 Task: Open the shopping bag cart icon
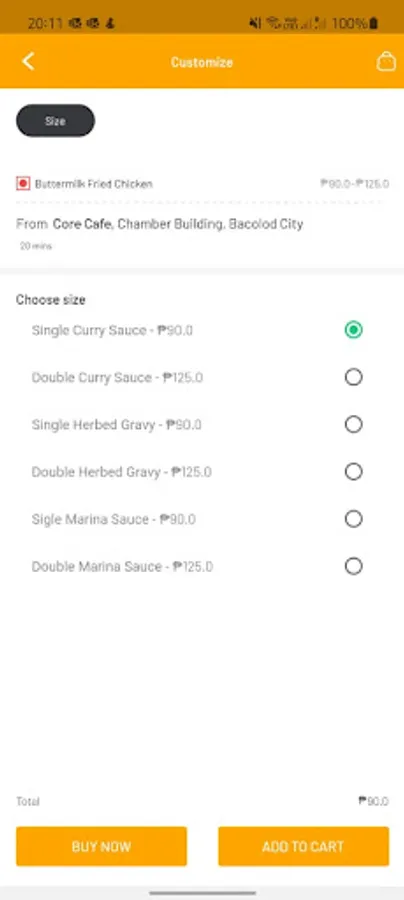(386, 61)
